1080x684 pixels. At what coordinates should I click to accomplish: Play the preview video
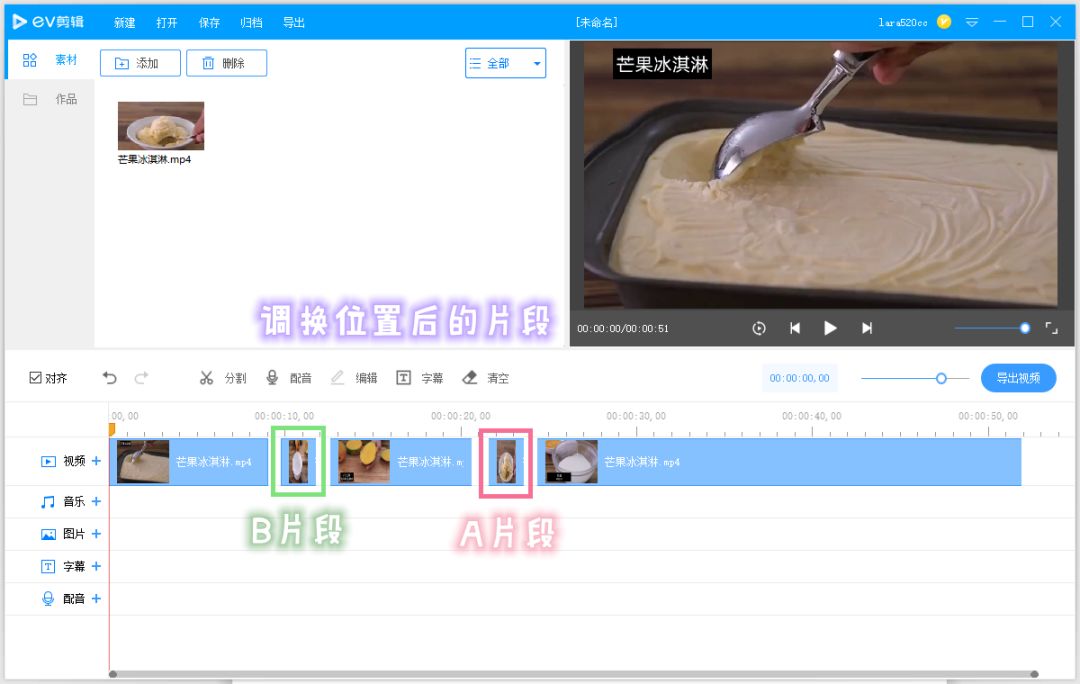point(831,329)
